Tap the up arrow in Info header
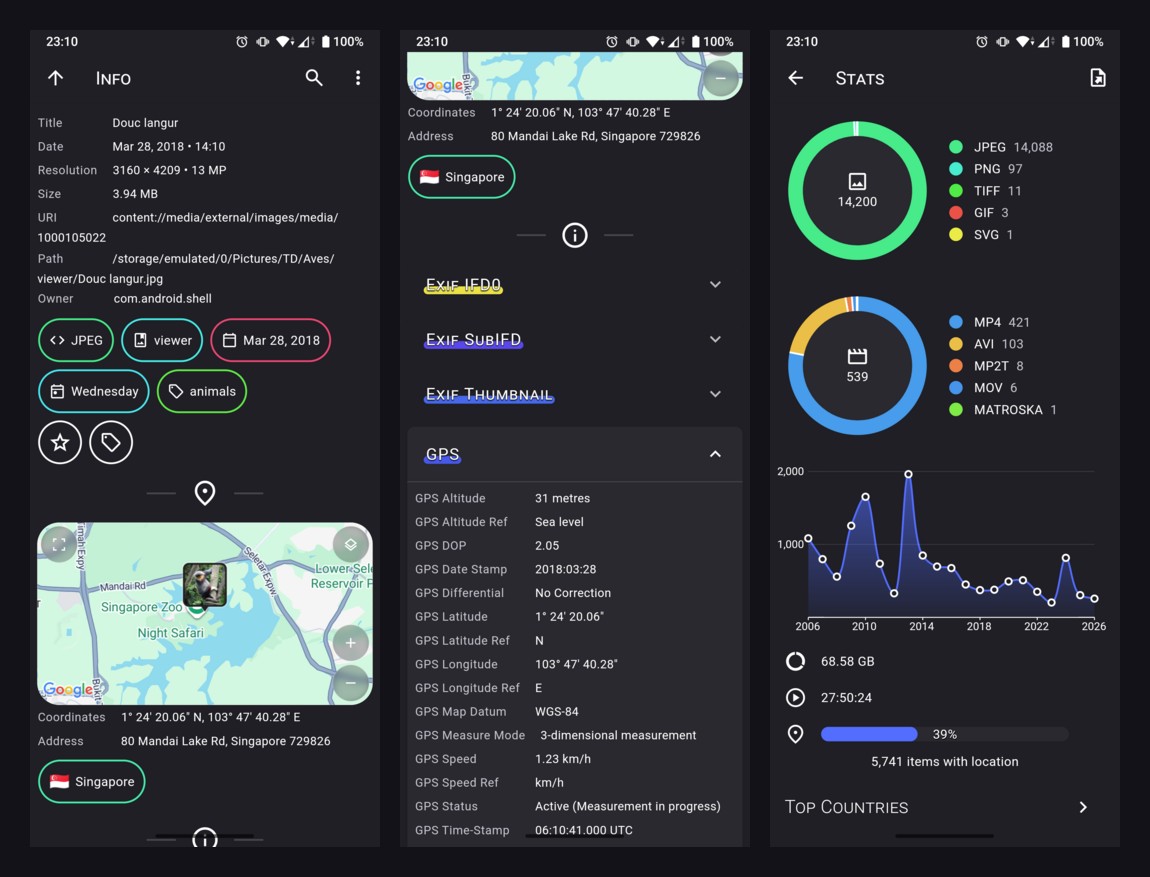 coord(56,78)
